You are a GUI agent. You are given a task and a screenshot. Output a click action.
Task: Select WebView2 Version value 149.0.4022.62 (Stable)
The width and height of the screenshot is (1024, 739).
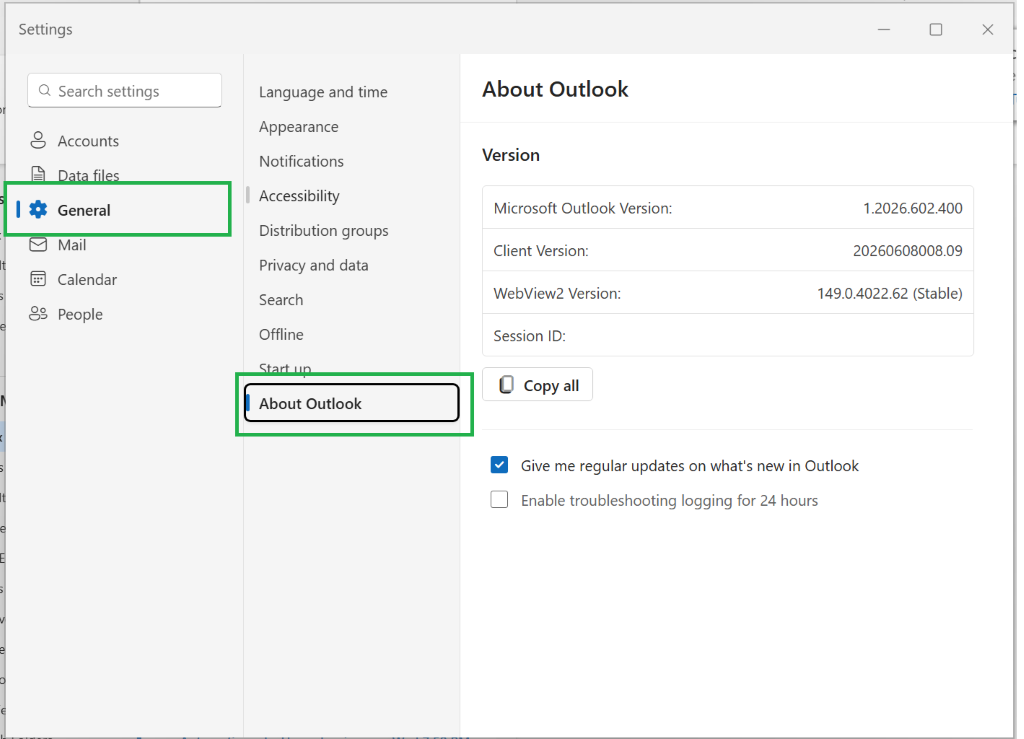[889, 293]
